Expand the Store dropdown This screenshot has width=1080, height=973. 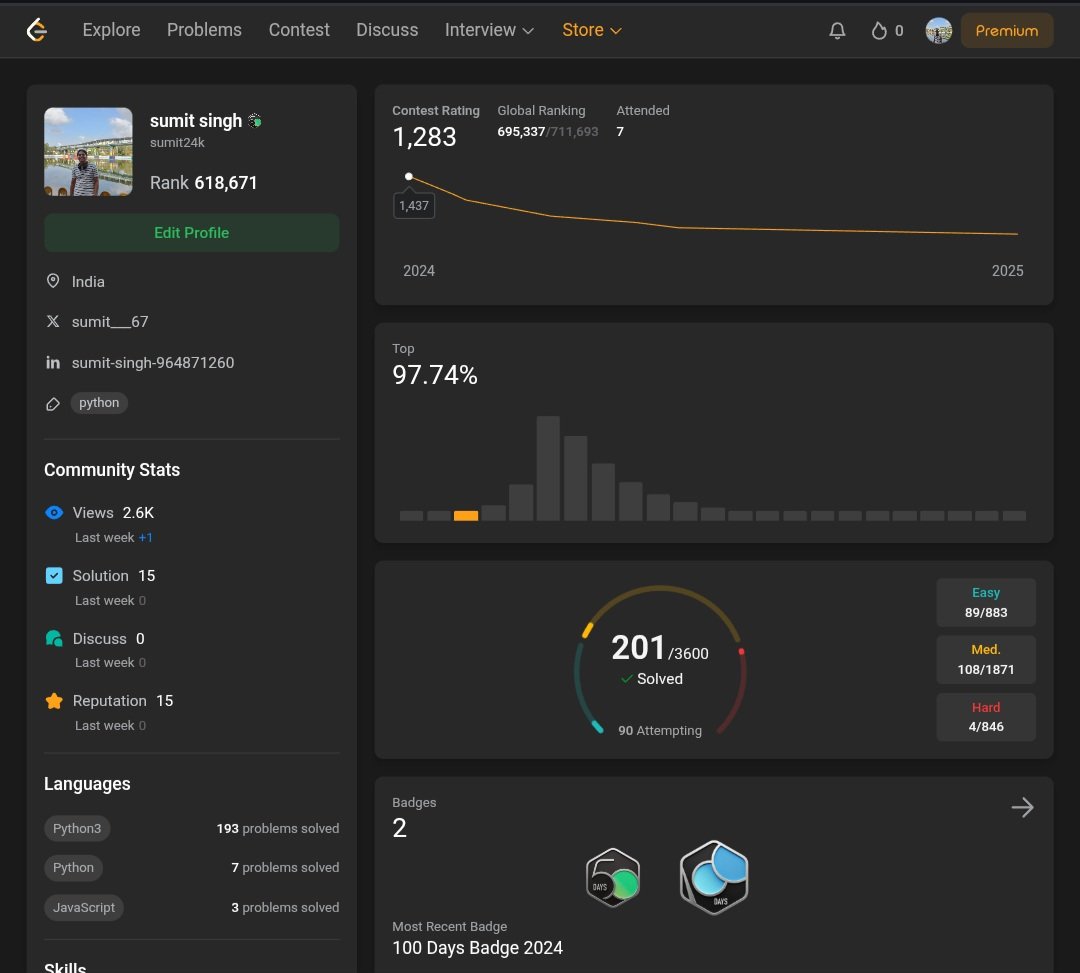[592, 30]
